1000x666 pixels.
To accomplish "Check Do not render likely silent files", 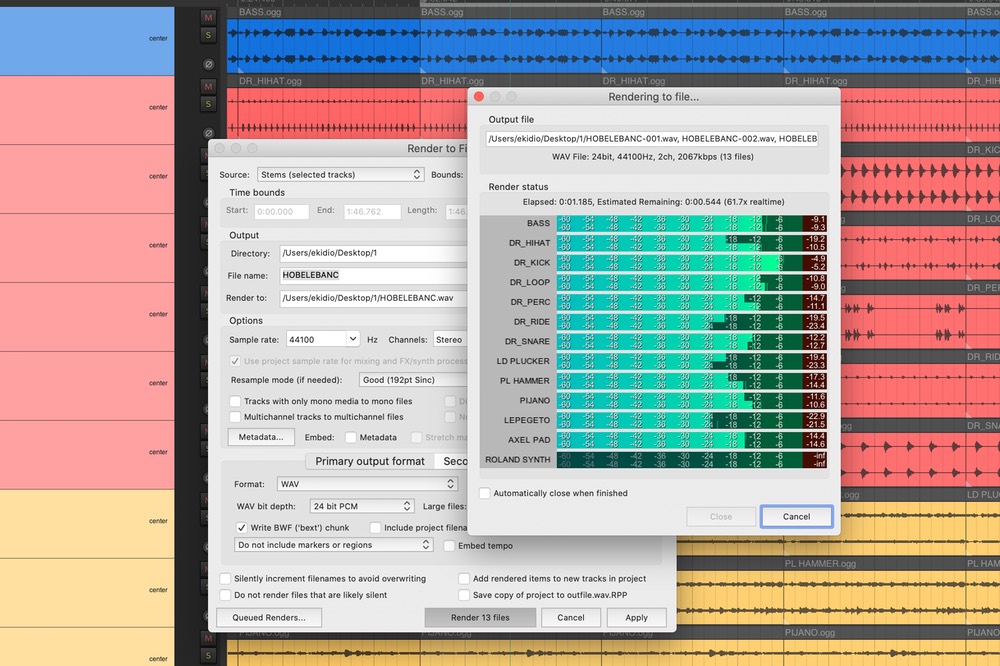I will pos(226,595).
